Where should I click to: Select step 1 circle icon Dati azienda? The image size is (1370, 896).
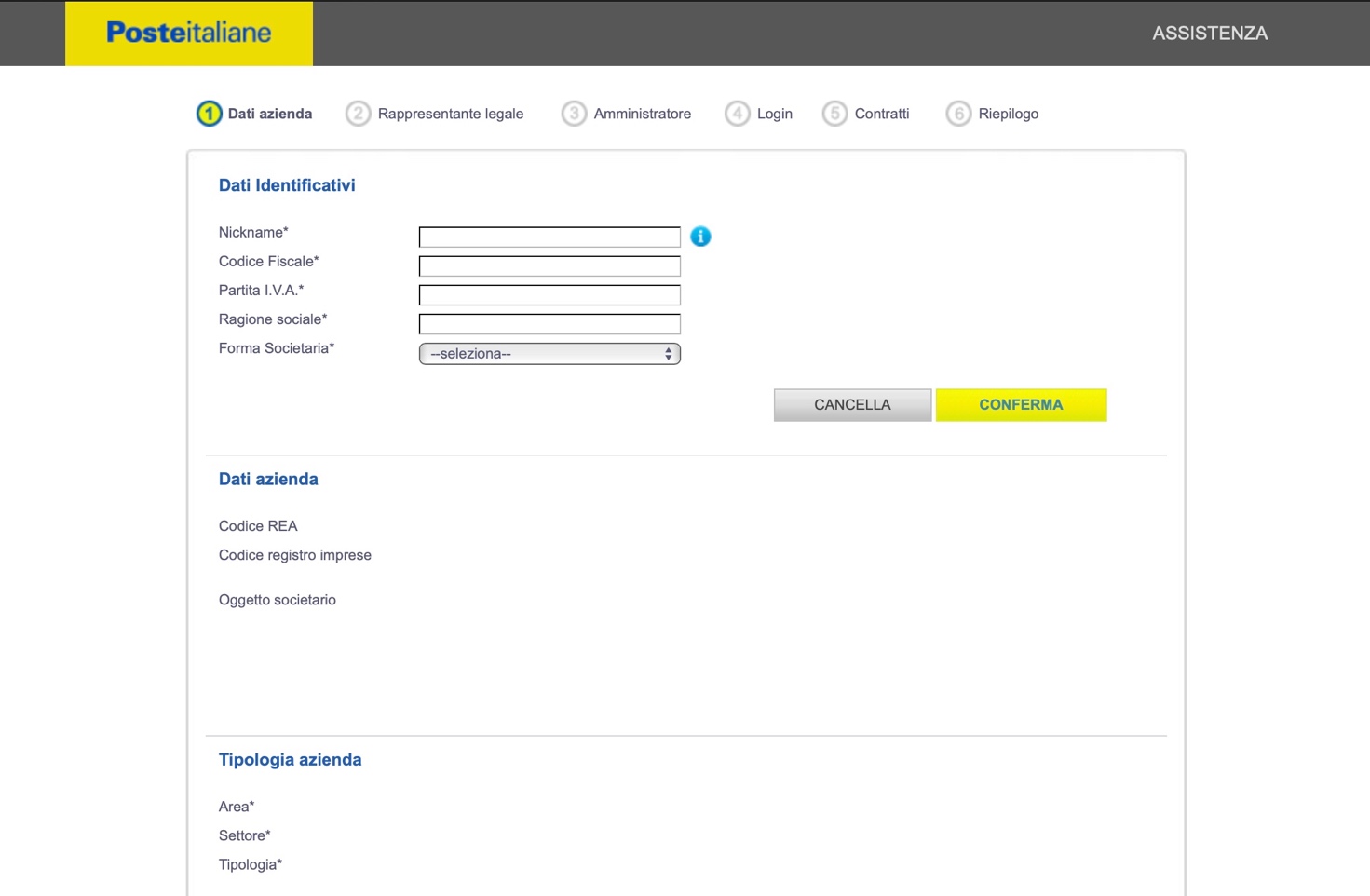209,114
